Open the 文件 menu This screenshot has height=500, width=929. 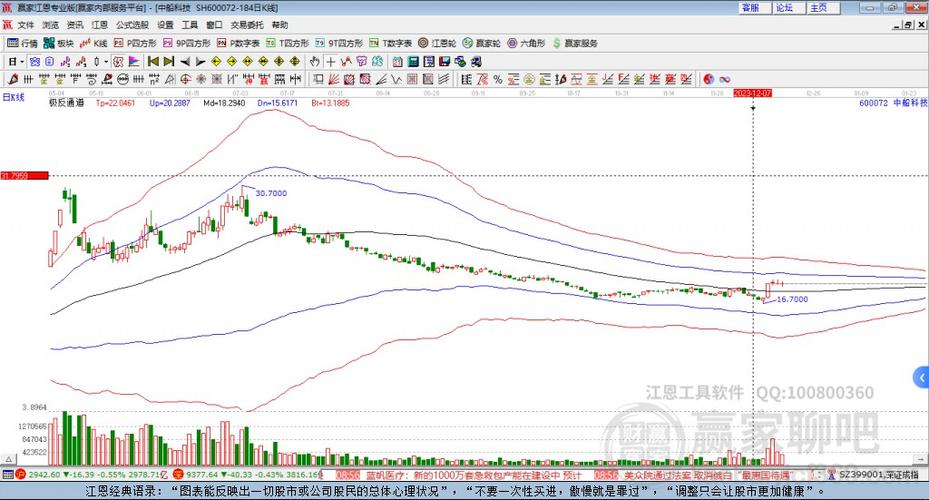pos(25,25)
